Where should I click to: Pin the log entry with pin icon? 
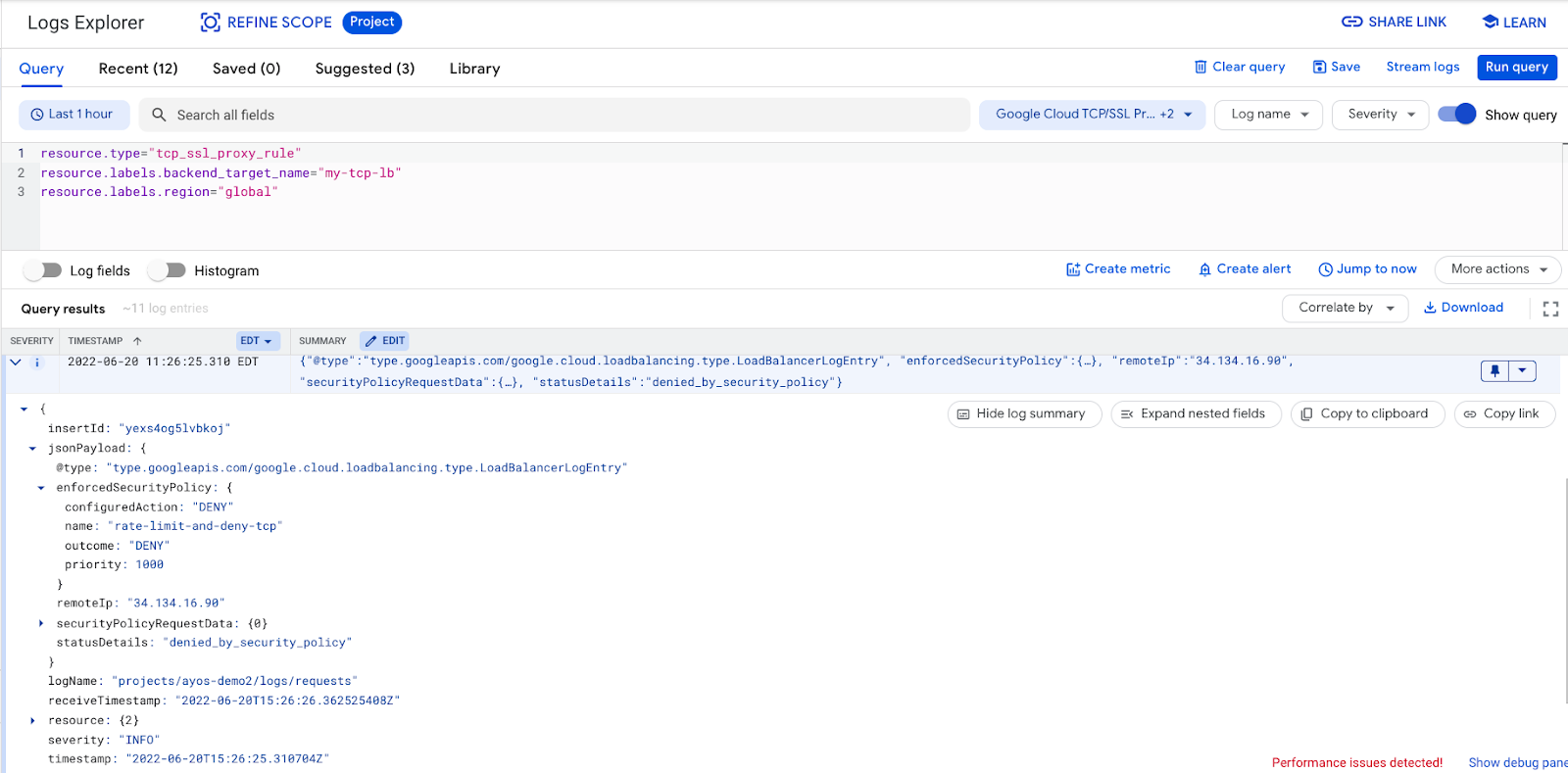(1495, 371)
